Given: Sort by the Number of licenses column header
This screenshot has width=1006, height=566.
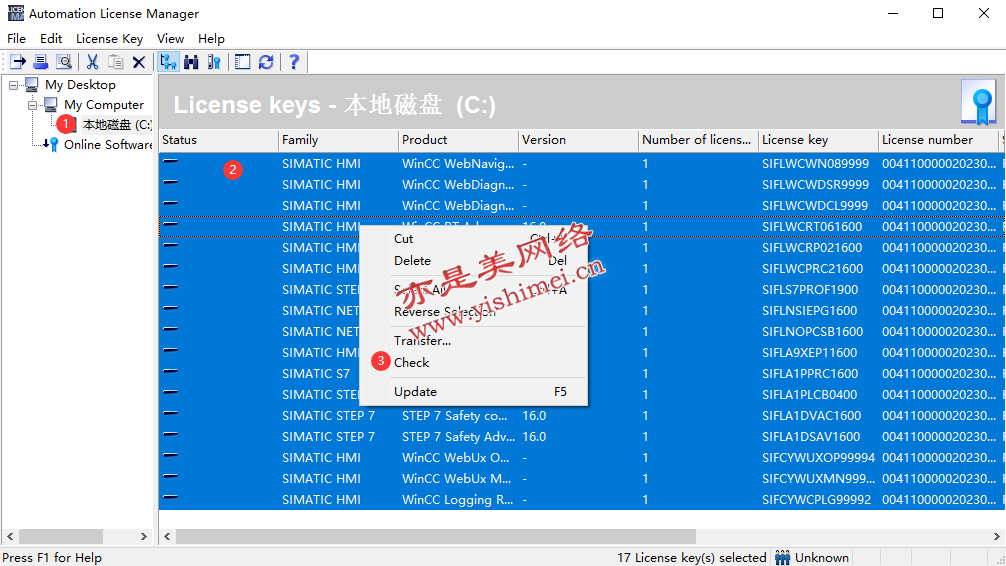Looking at the screenshot, I should pos(698,140).
